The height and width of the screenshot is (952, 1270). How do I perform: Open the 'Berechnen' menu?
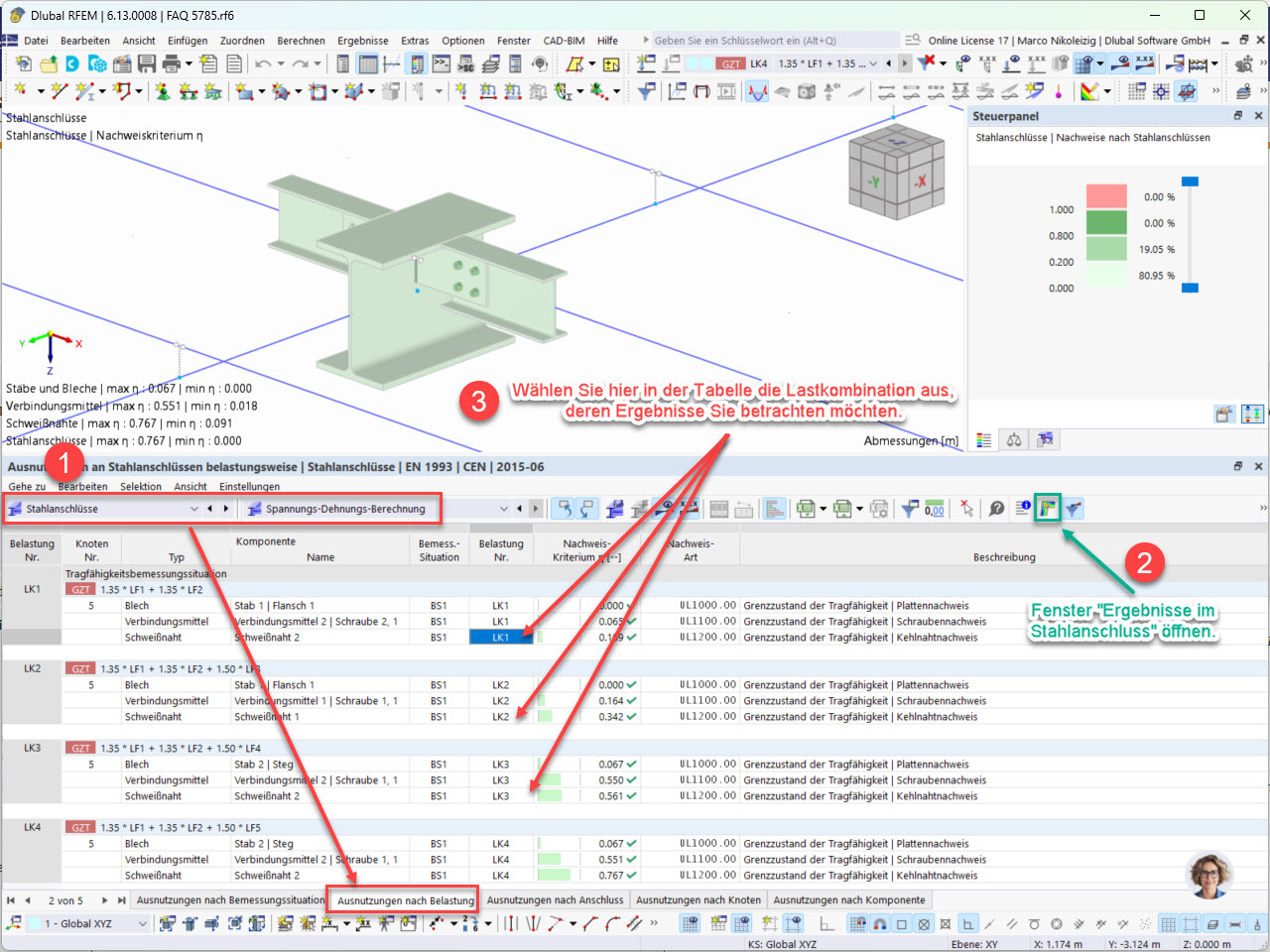[x=301, y=40]
